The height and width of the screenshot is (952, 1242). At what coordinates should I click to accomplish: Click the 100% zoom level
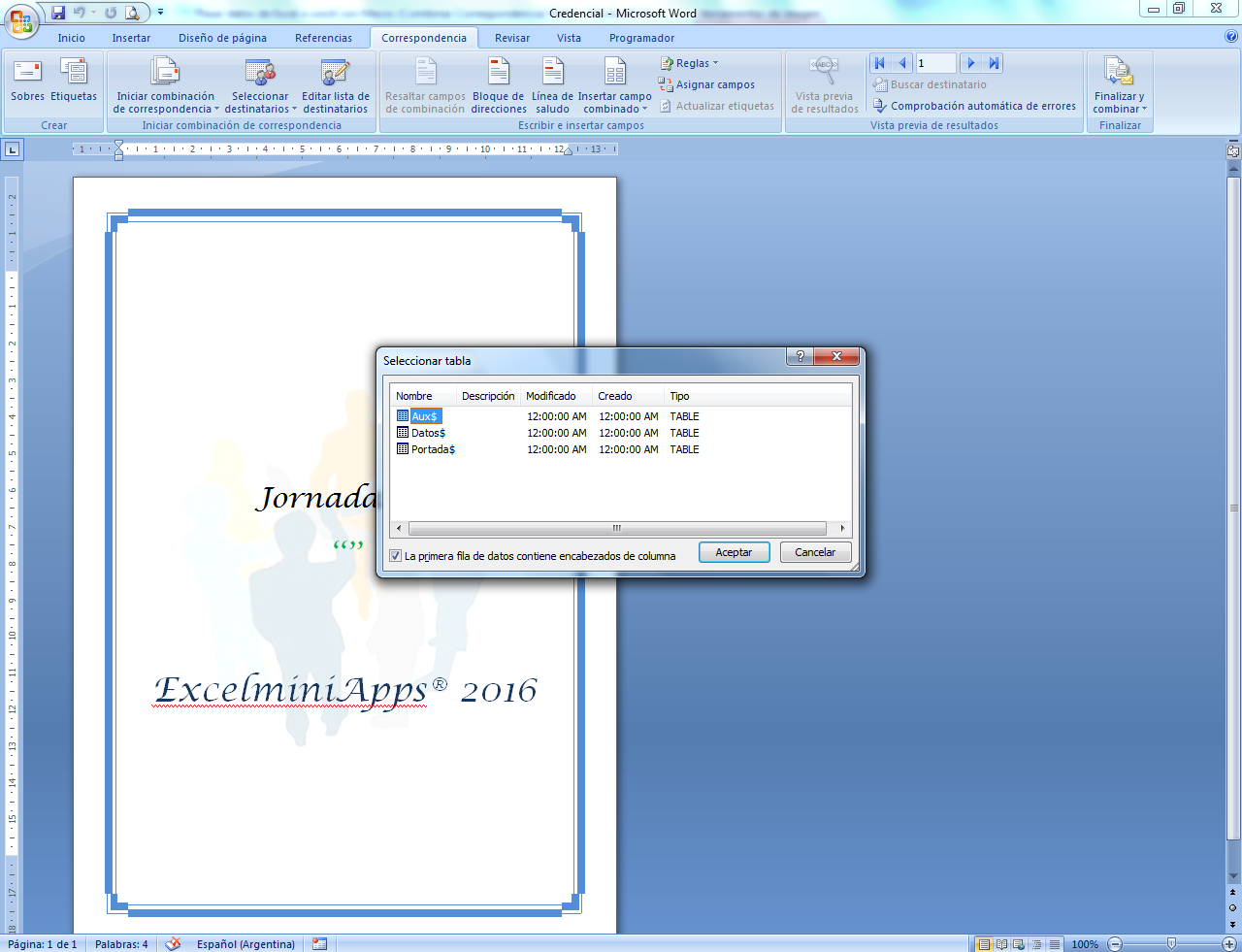[x=1085, y=944]
